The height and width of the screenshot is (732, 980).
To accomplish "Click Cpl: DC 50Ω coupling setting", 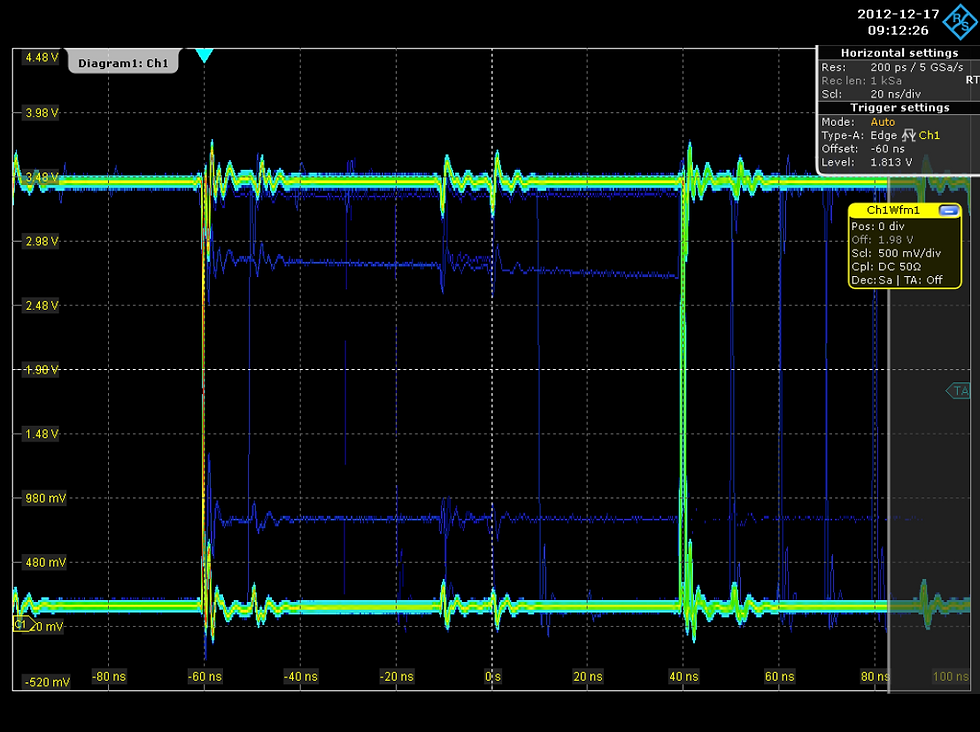I will pos(886,266).
